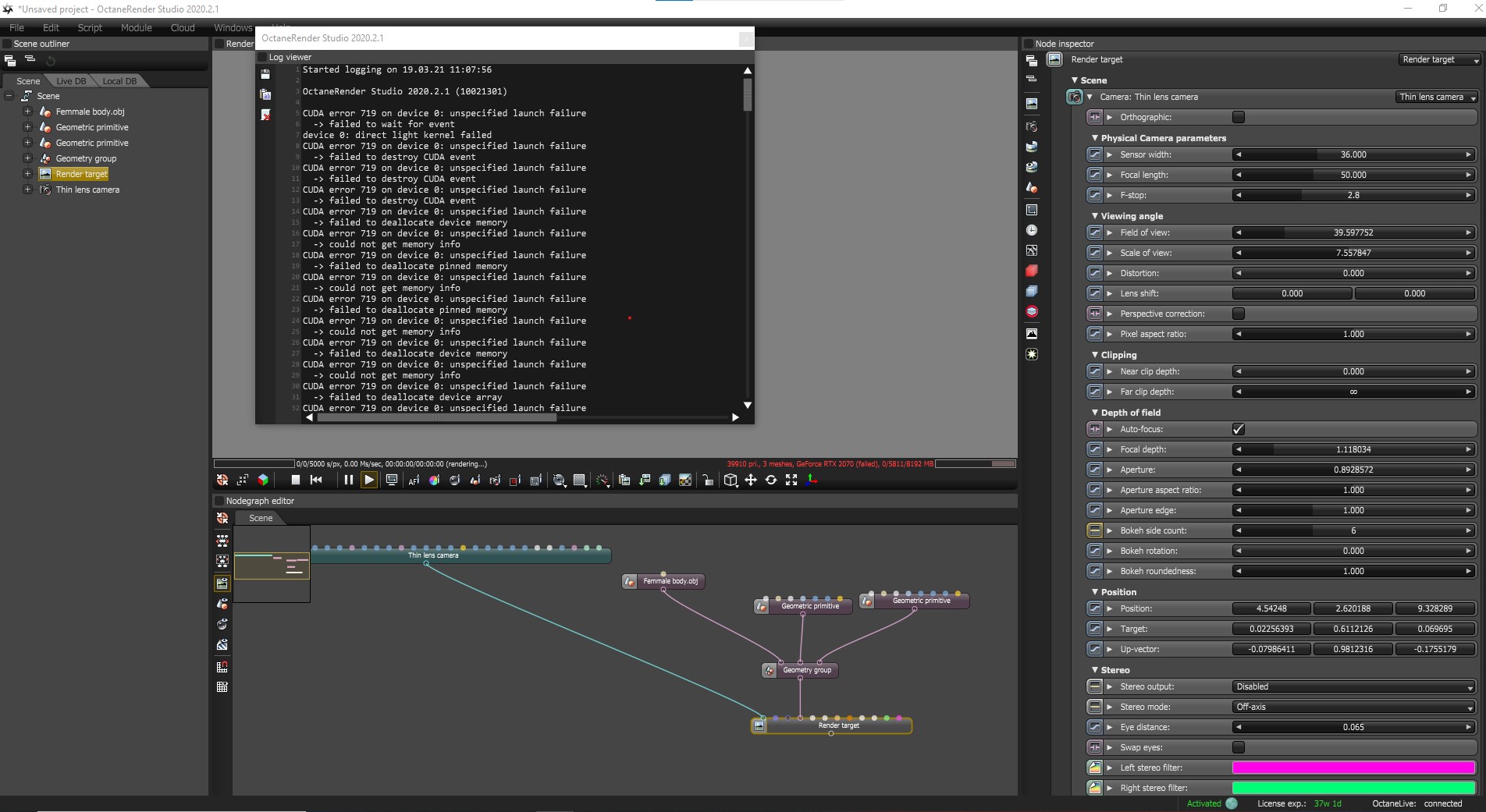Click the clock icon in Node inspector sidebar

point(1032,230)
